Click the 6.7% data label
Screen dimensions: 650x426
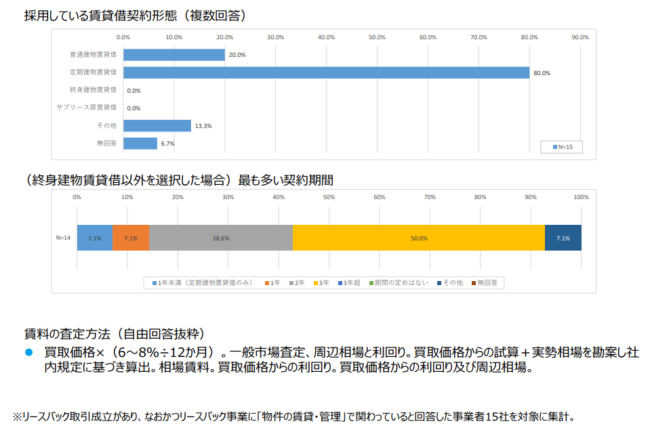tap(168, 144)
